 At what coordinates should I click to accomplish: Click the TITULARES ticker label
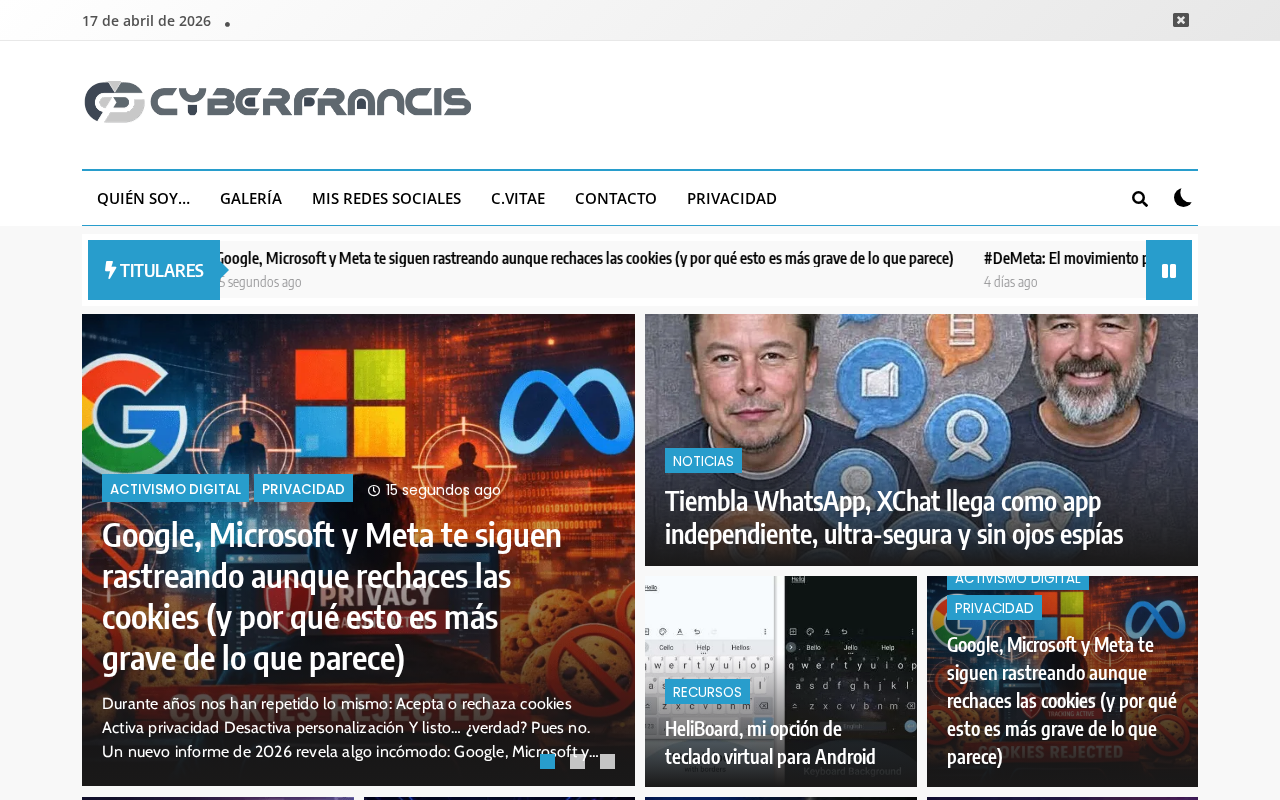pos(154,270)
